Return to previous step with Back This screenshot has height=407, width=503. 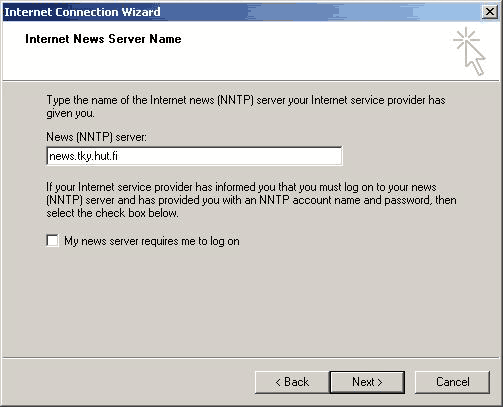coord(292,382)
